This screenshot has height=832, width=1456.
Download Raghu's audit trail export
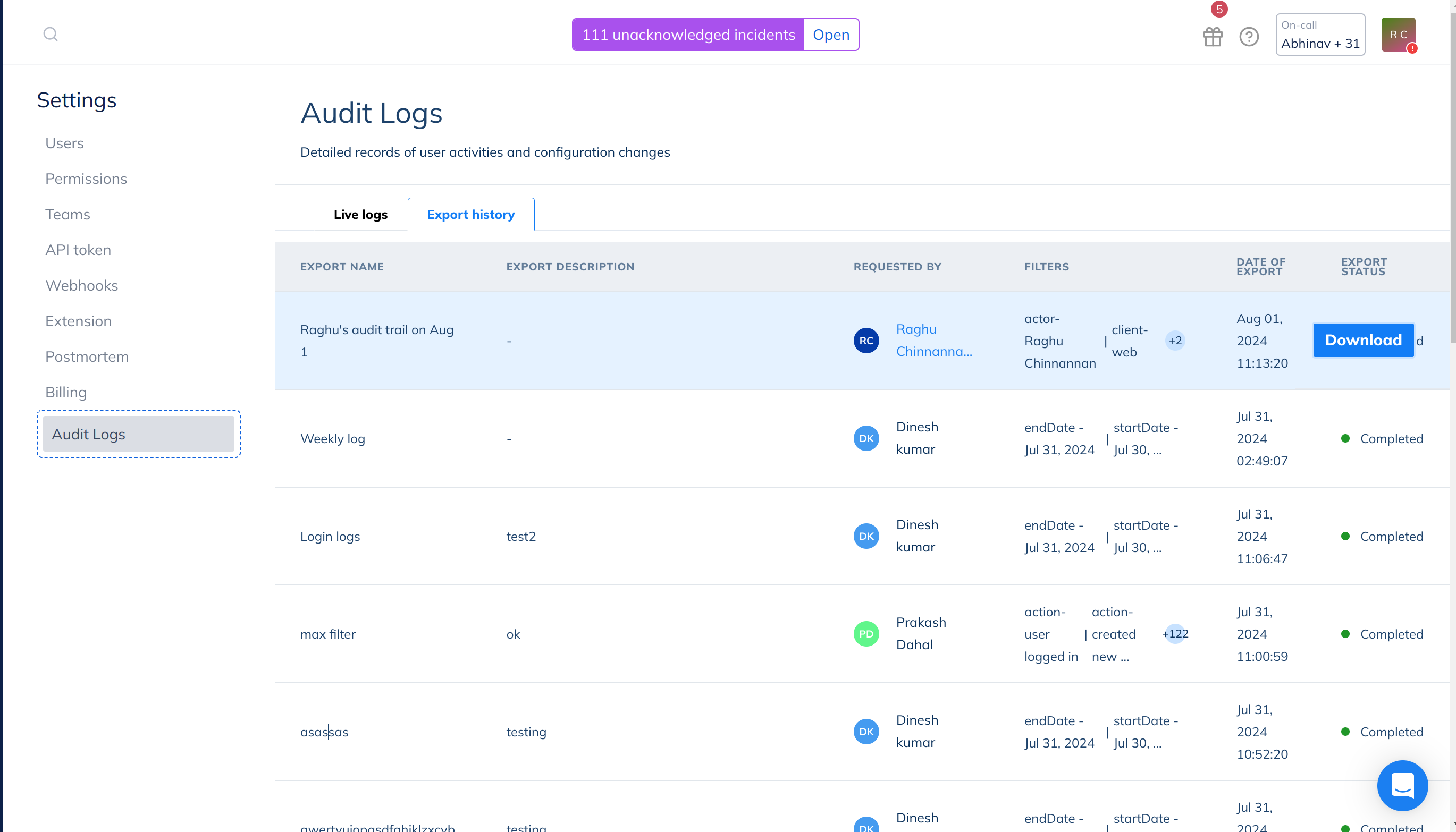[x=1363, y=340]
